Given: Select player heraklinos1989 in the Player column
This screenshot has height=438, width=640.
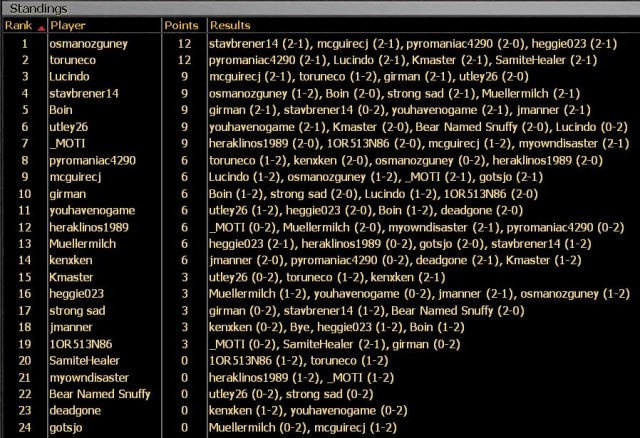Looking at the screenshot, I should click(x=89, y=227).
